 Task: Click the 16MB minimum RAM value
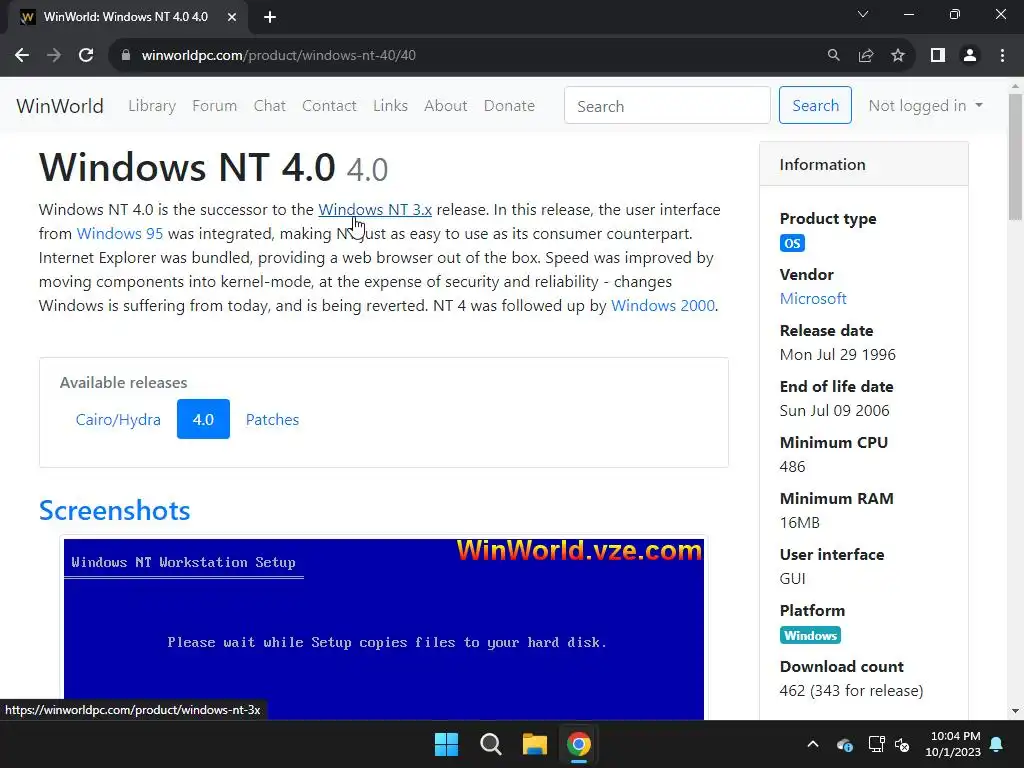click(799, 523)
